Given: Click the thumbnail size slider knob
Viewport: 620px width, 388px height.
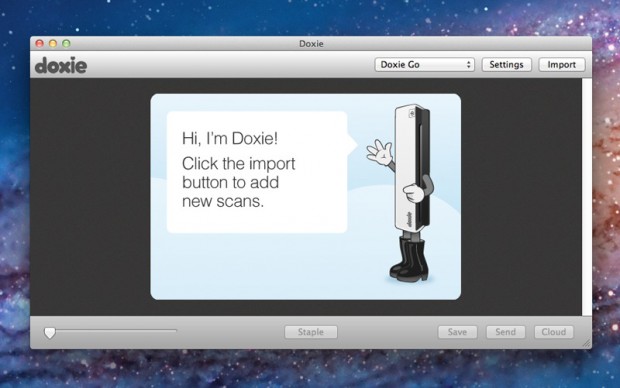Looking at the screenshot, I should coord(50,333).
